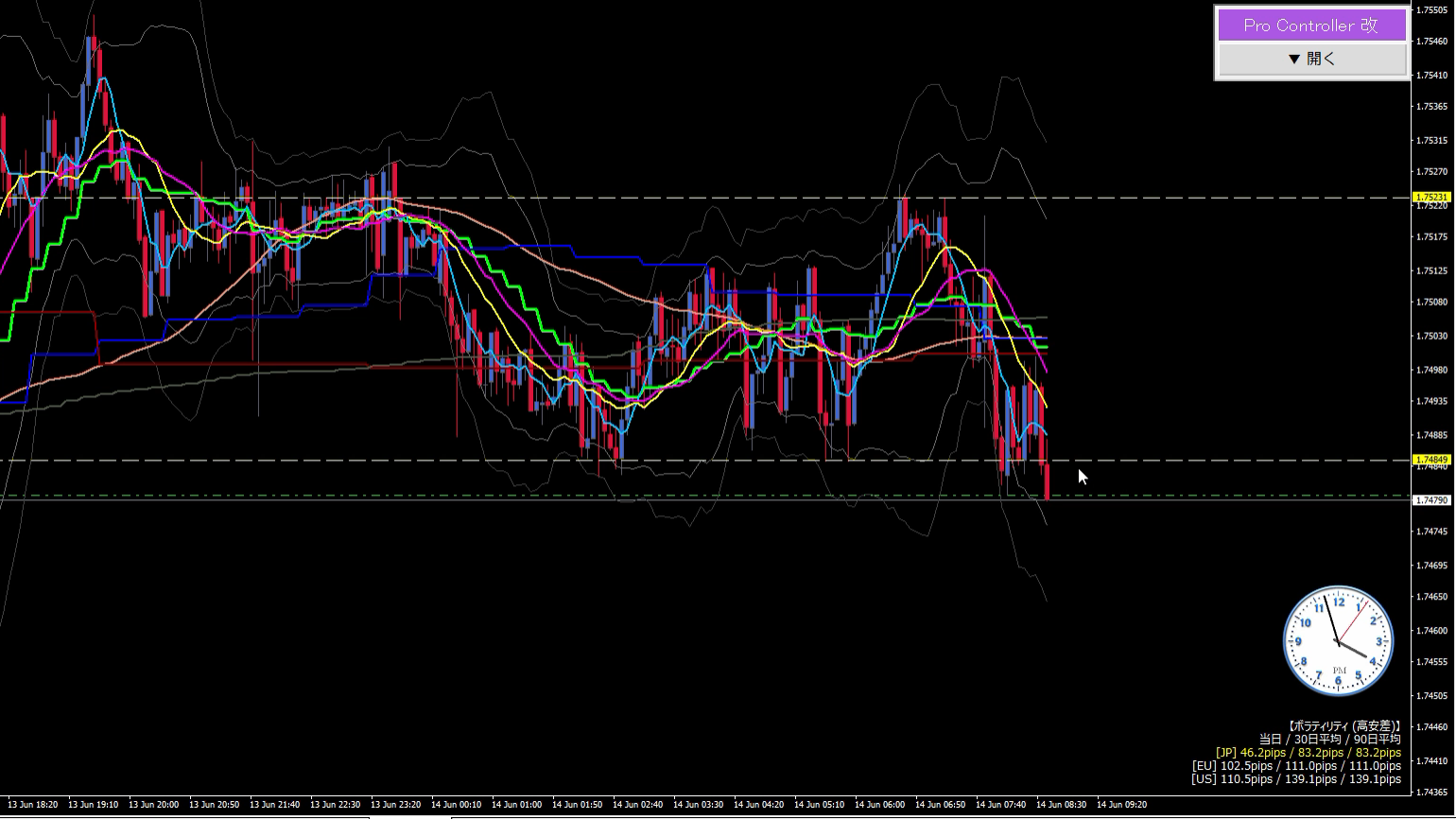
Task: Expand the ▼ 開く panel
Action: 1310,59
